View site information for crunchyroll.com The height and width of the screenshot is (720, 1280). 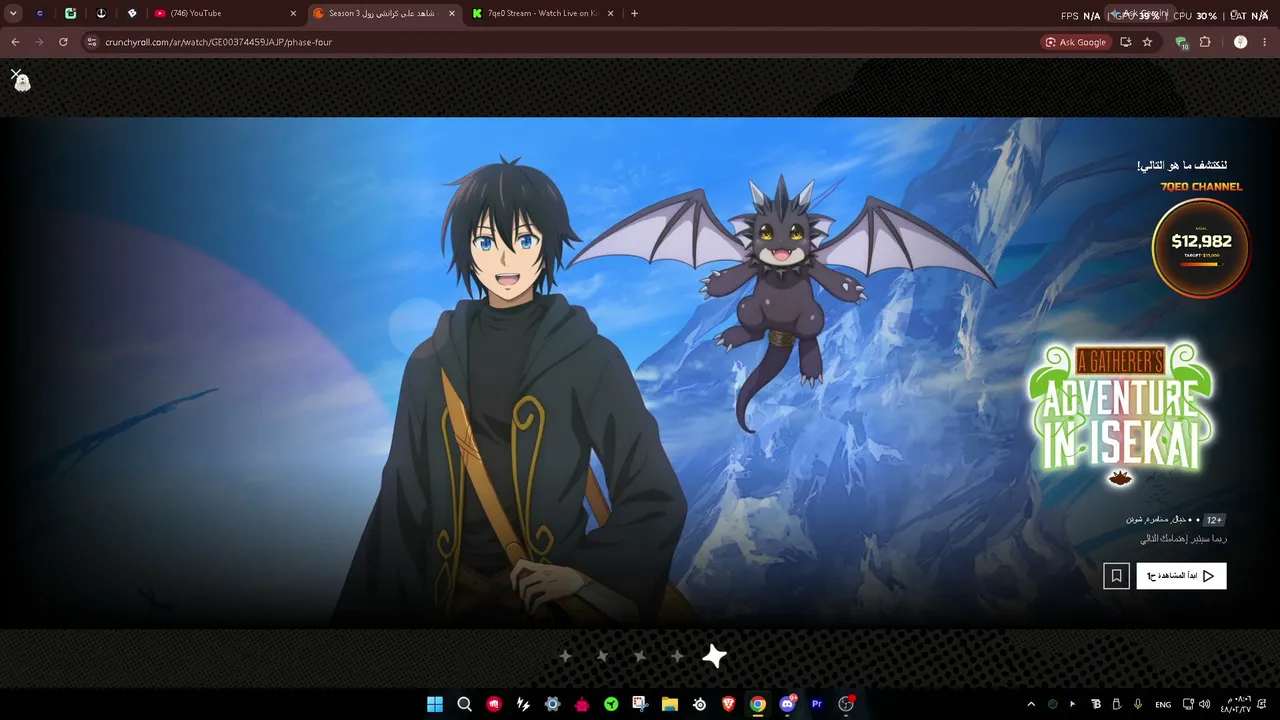[x=92, y=42]
